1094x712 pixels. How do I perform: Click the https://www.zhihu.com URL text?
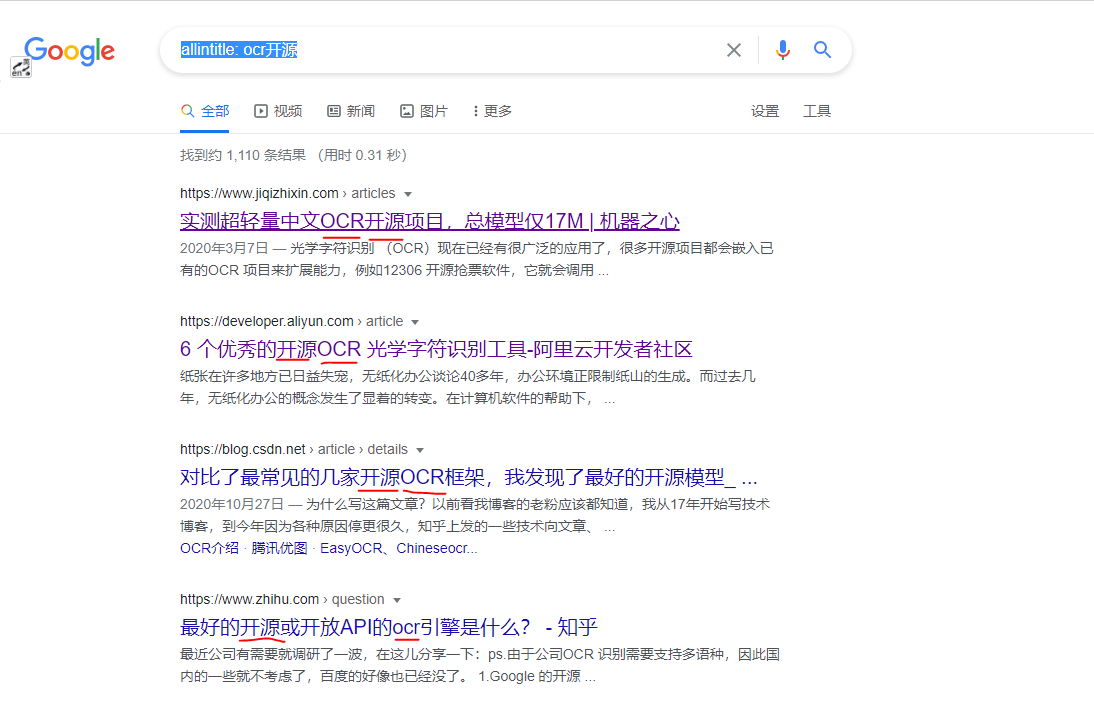249,599
